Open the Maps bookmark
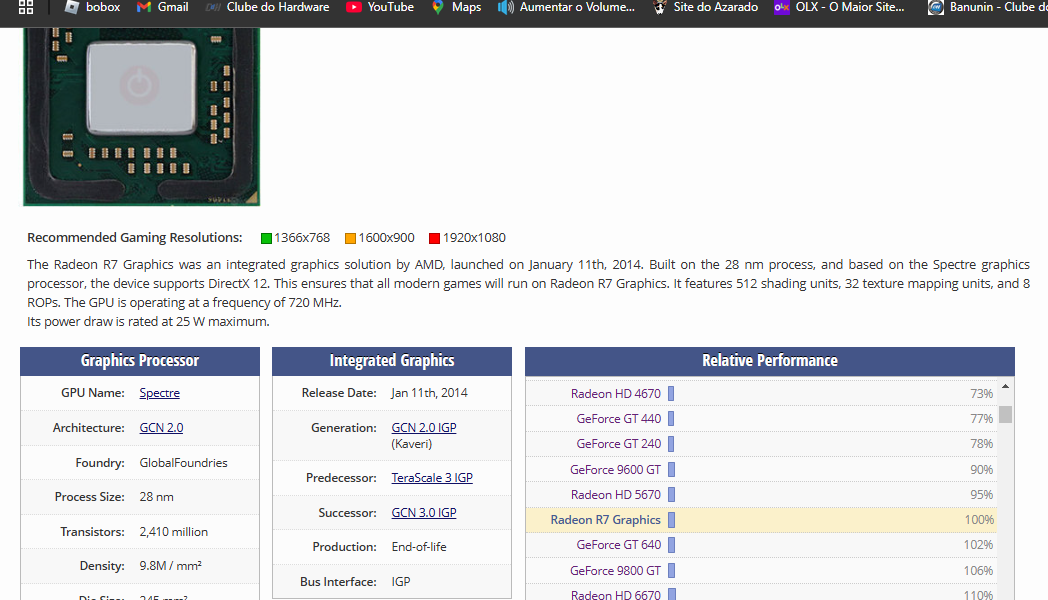This screenshot has height=600, width=1048. tap(456, 7)
